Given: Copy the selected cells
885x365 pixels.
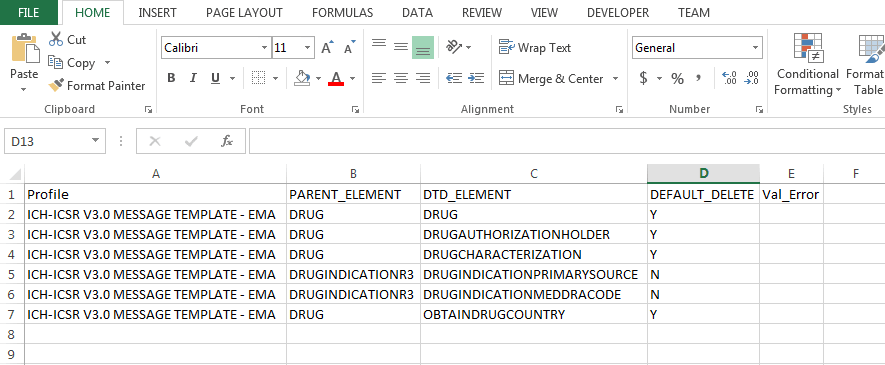Looking at the screenshot, I should (72, 63).
